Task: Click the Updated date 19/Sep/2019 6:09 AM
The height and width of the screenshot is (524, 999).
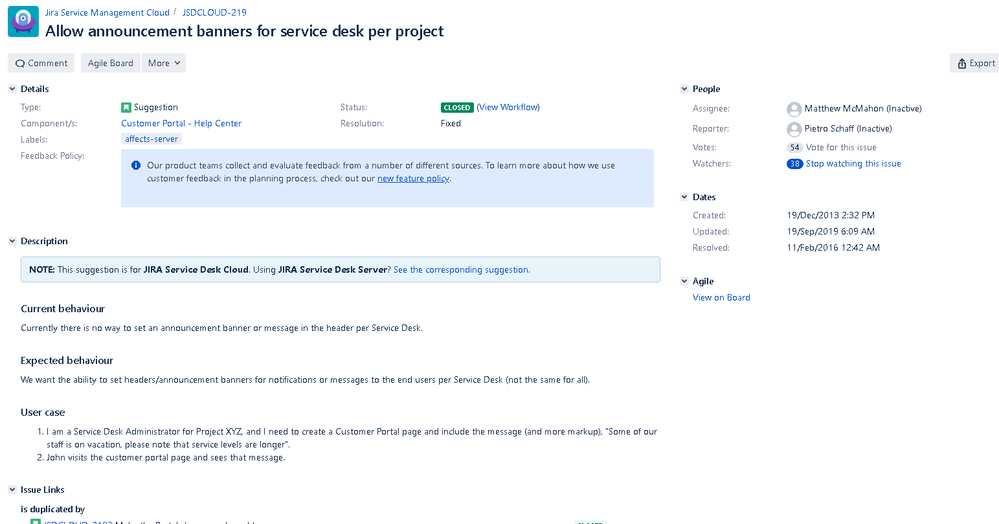Action: (830, 231)
